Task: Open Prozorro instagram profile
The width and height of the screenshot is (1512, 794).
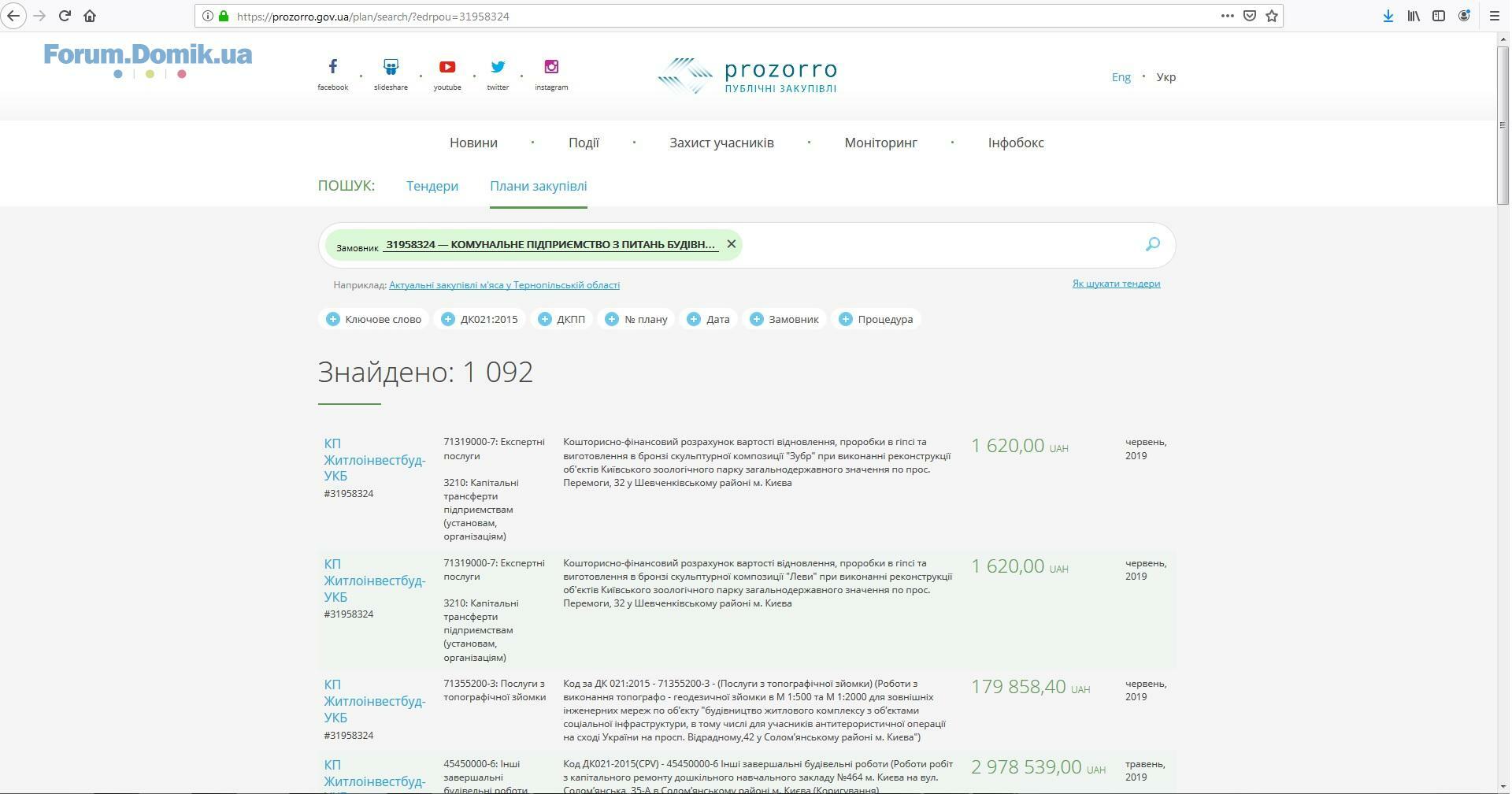Action: coord(551,75)
